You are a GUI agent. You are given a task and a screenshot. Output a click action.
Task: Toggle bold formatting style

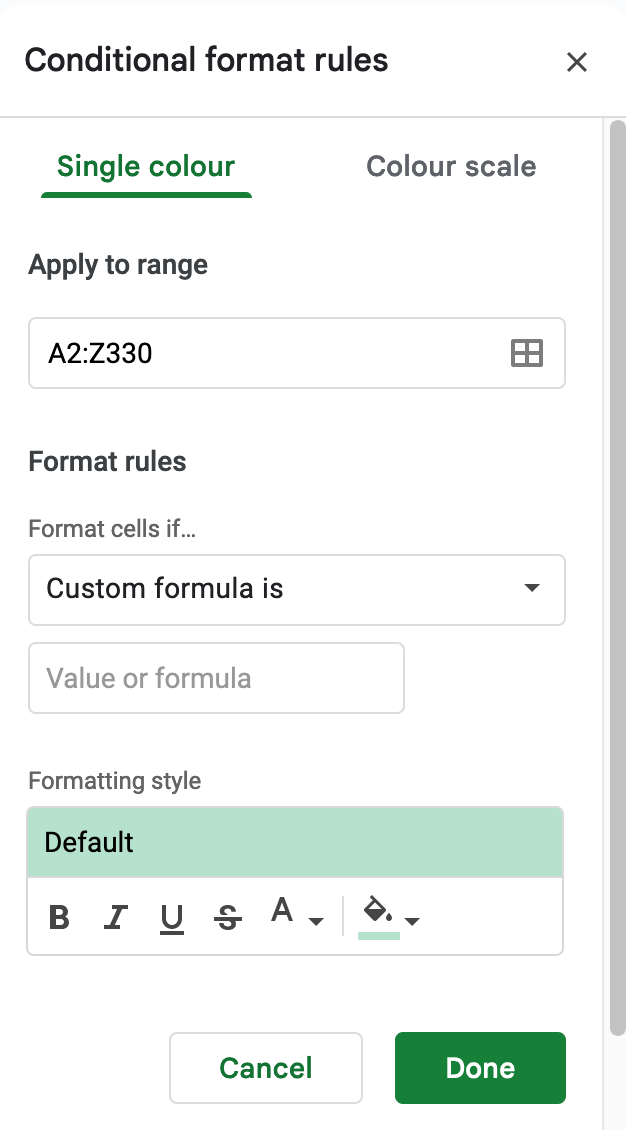(x=58, y=917)
